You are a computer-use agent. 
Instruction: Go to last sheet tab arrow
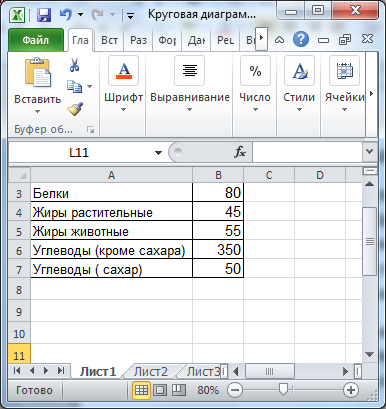pos(61,371)
